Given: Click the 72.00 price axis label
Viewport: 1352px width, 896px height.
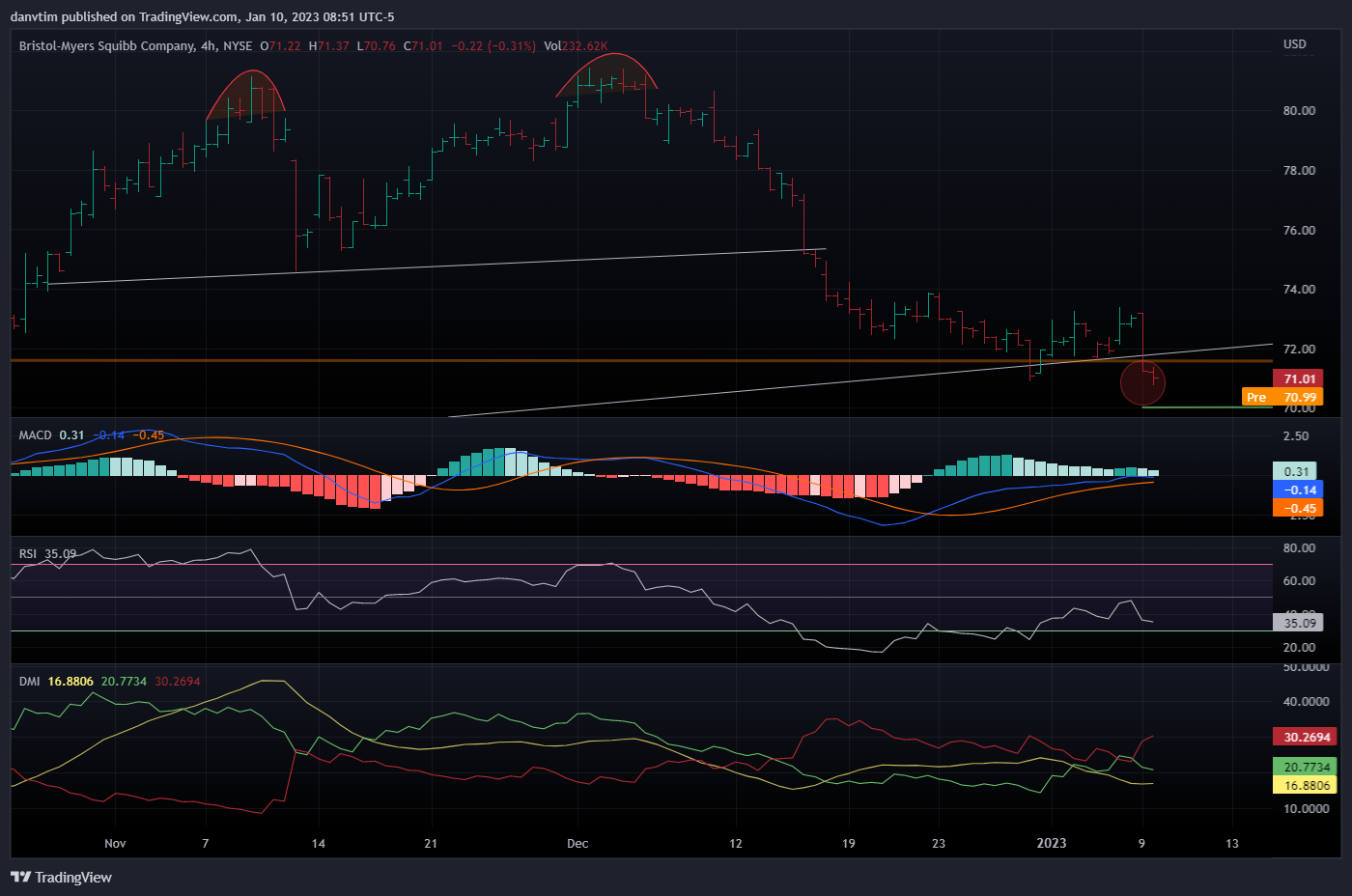Looking at the screenshot, I should tap(1299, 349).
